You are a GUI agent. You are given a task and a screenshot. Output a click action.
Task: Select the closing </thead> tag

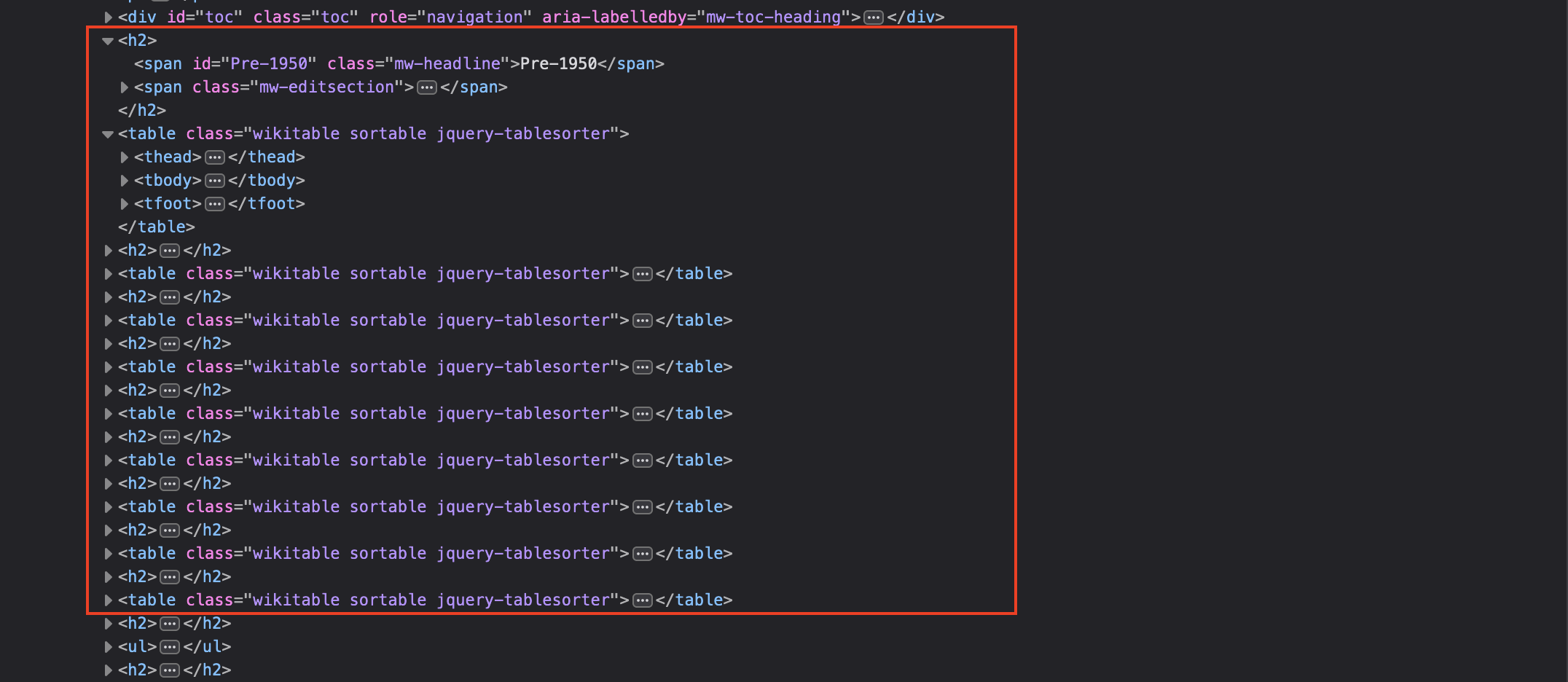click(x=267, y=157)
